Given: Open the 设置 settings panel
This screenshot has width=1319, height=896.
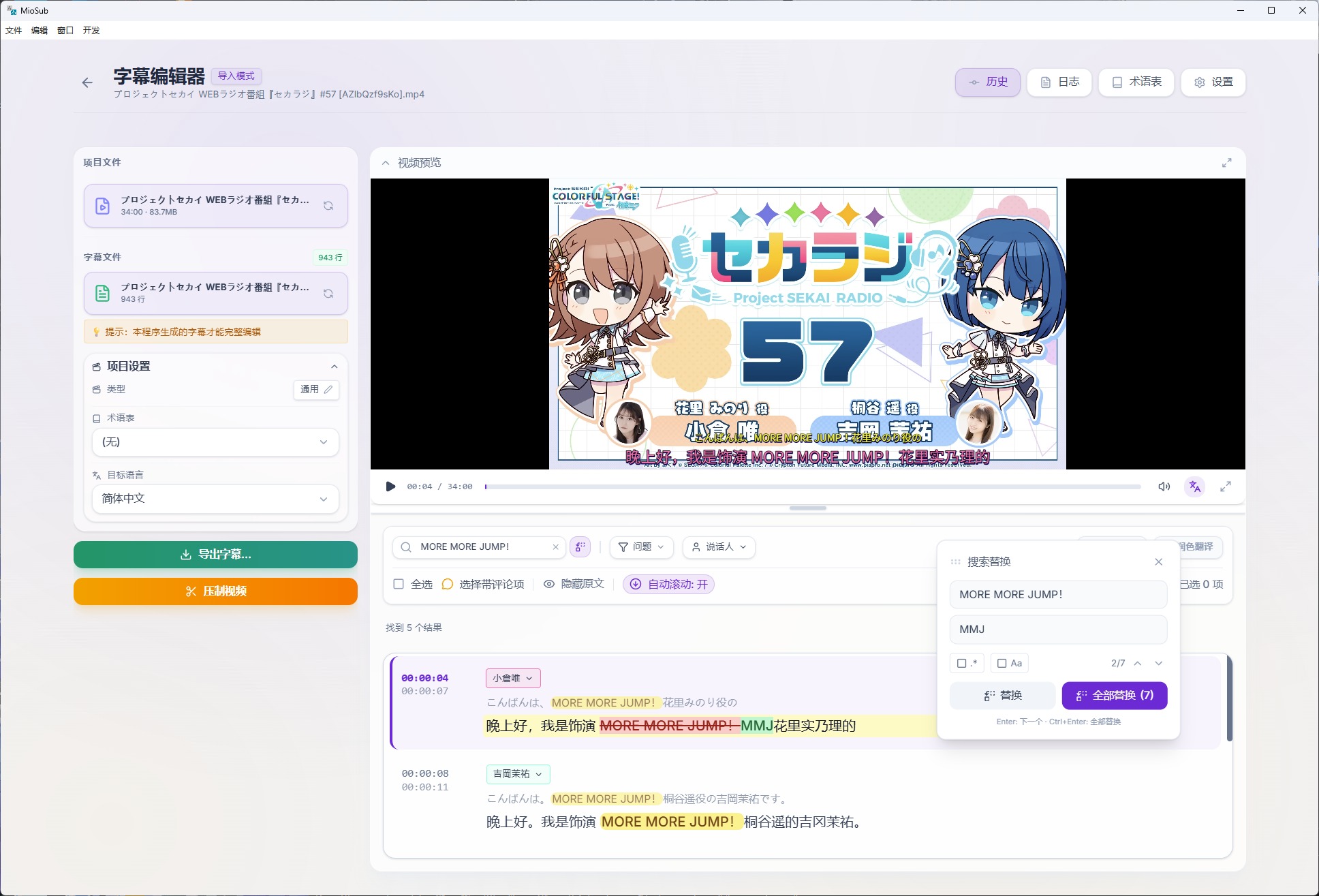Looking at the screenshot, I should 1212,82.
